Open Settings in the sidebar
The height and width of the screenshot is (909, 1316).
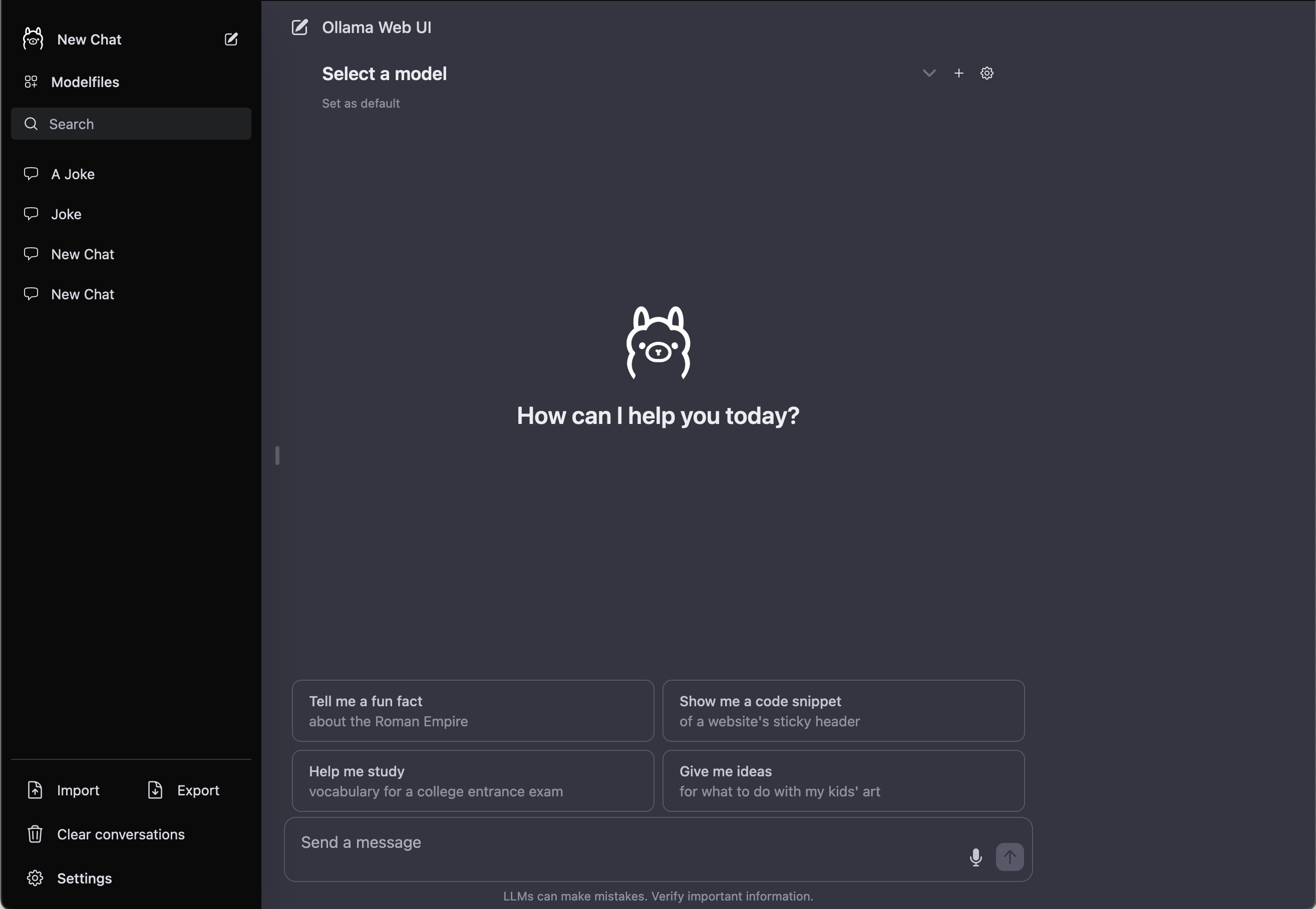(131, 878)
